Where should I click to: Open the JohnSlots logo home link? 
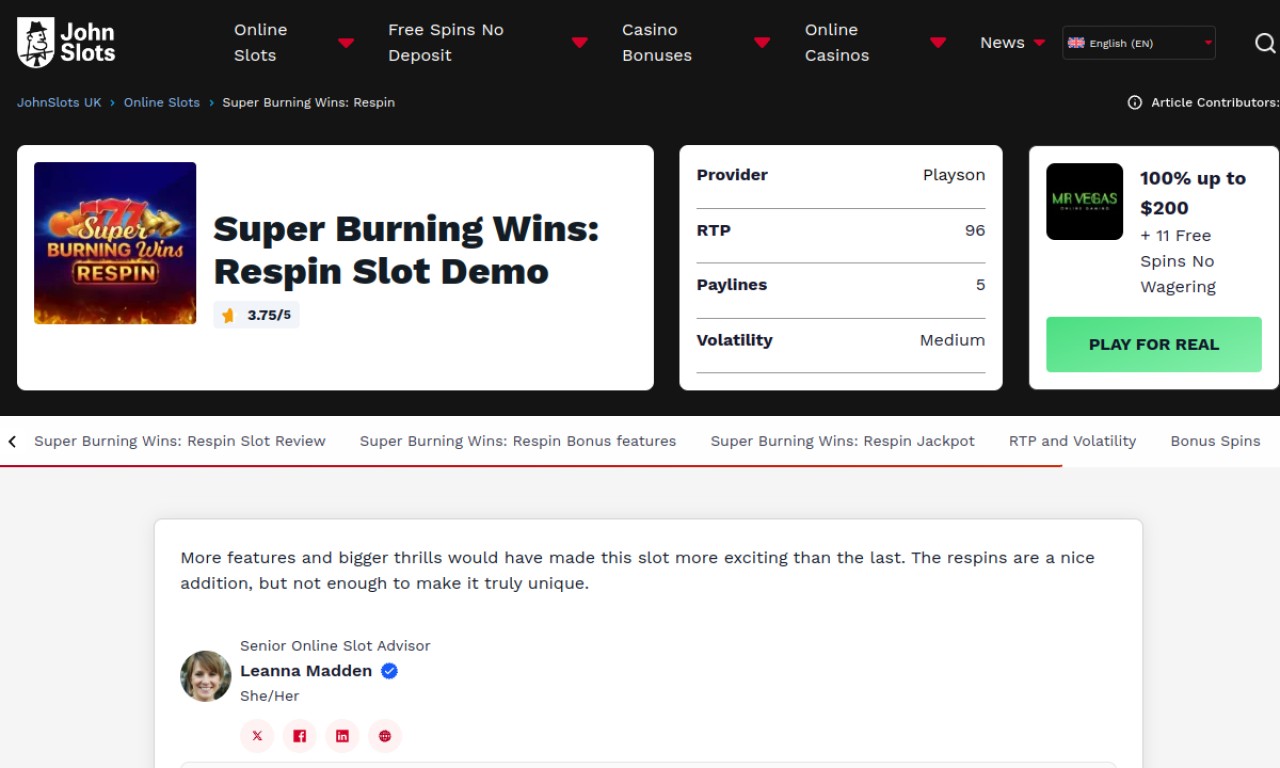click(66, 43)
